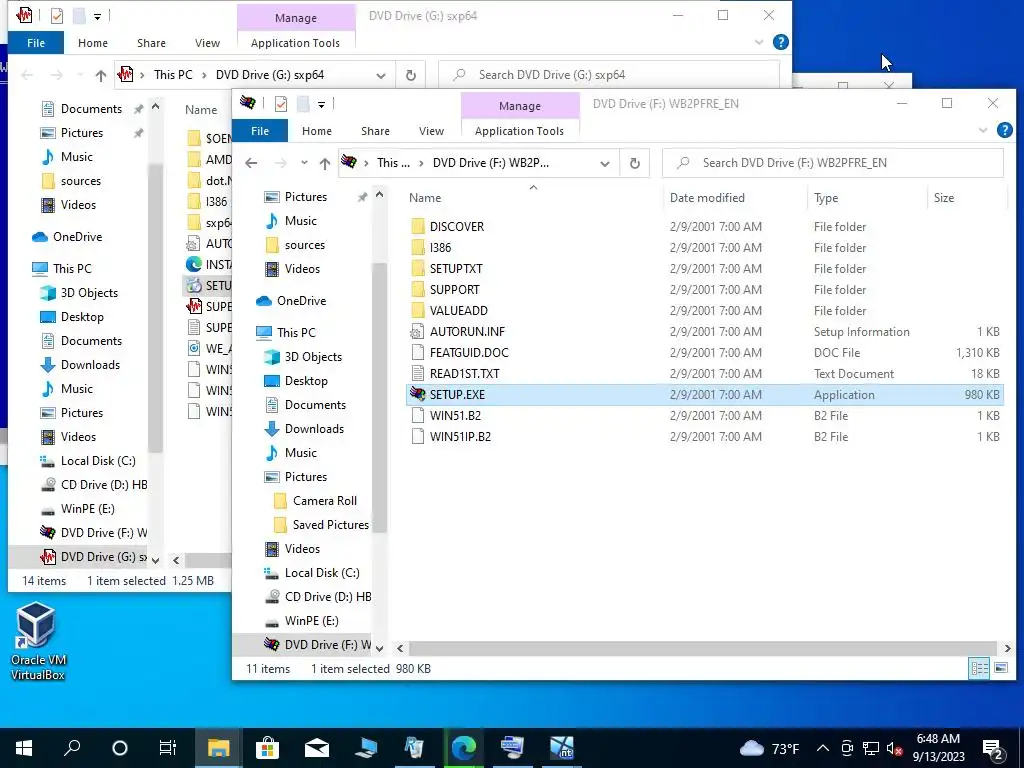This screenshot has height=768, width=1024.
Task: Open Microsoft Store from the taskbar
Action: click(x=267, y=748)
